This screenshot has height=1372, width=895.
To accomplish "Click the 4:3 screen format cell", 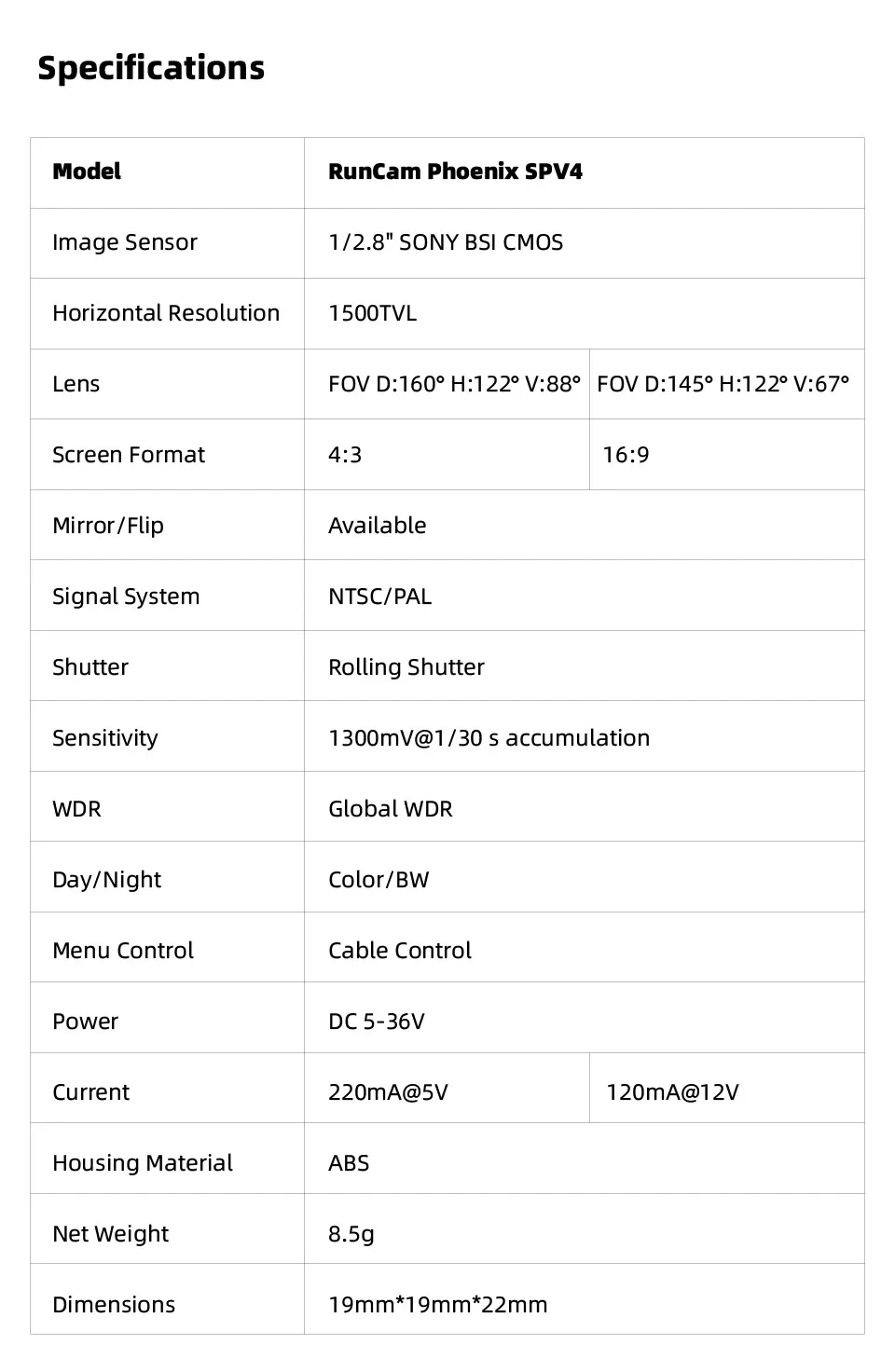I will coord(345,455).
